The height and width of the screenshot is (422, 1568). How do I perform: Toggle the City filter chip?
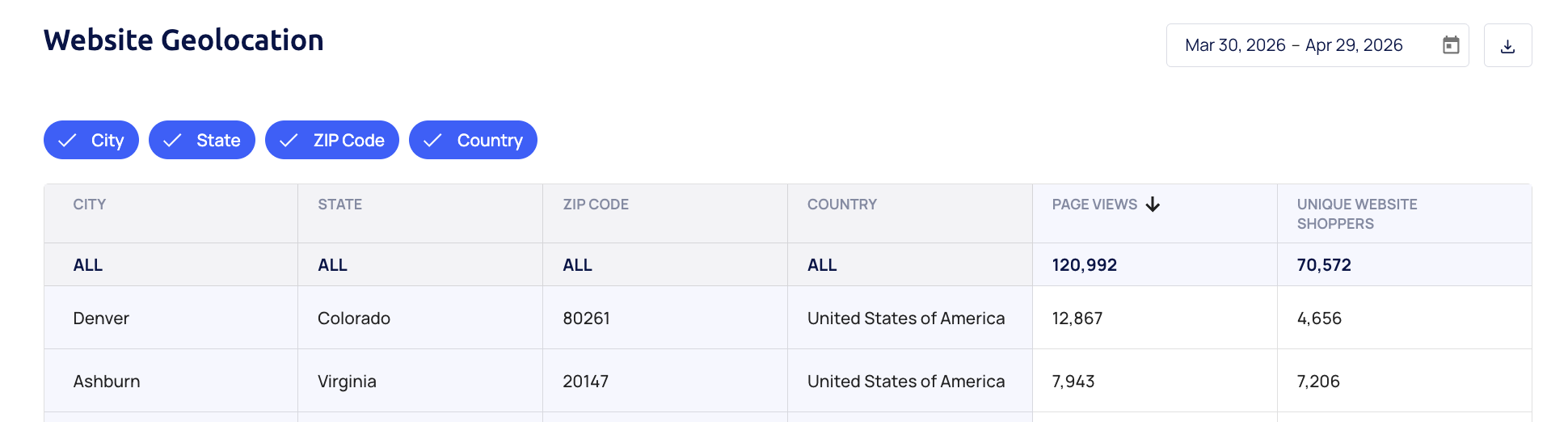tap(91, 140)
